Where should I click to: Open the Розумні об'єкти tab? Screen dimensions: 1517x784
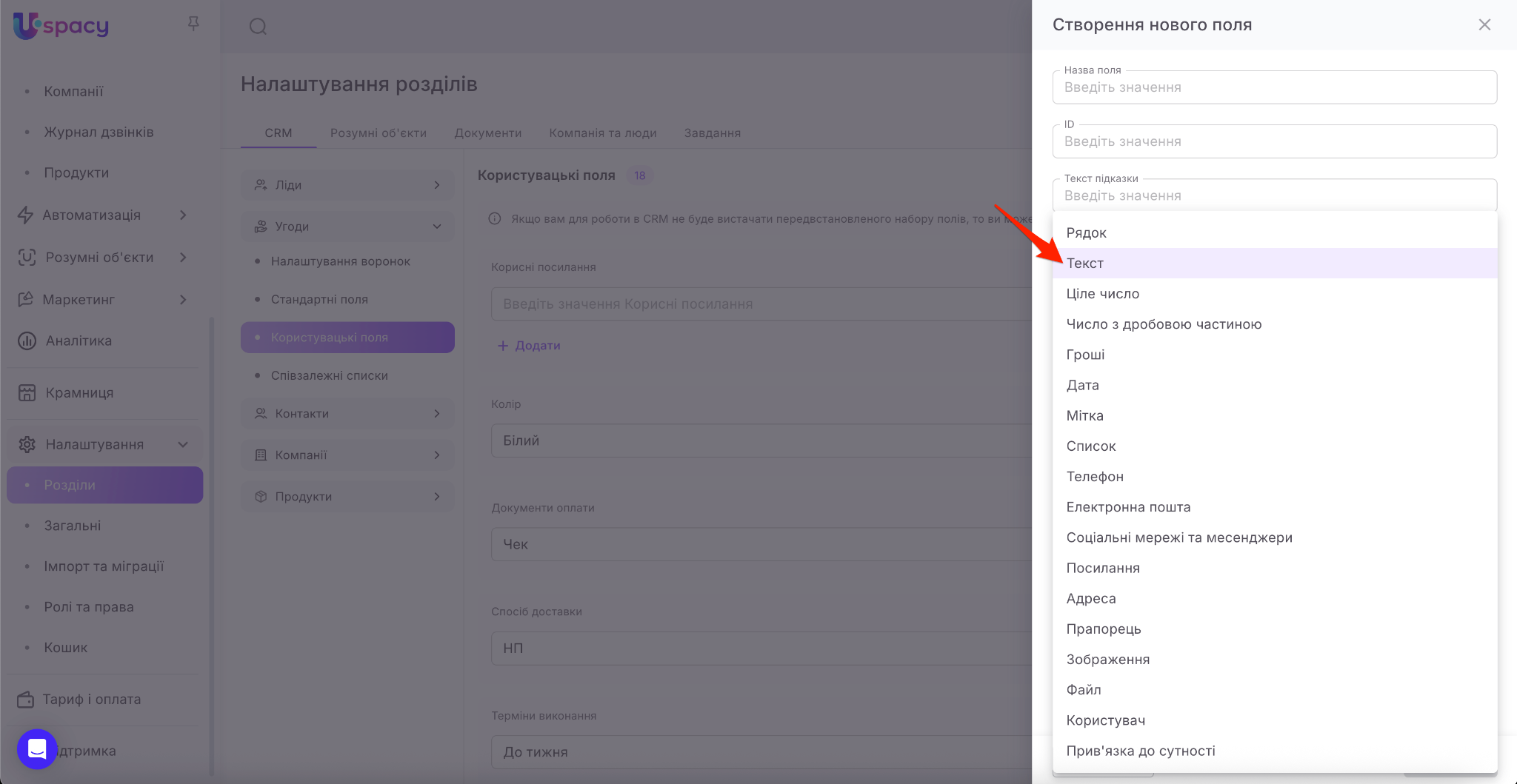click(x=378, y=133)
